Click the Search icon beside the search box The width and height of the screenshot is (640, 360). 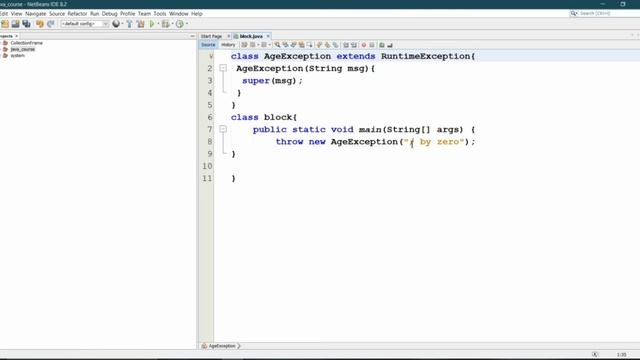(x=573, y=13)
